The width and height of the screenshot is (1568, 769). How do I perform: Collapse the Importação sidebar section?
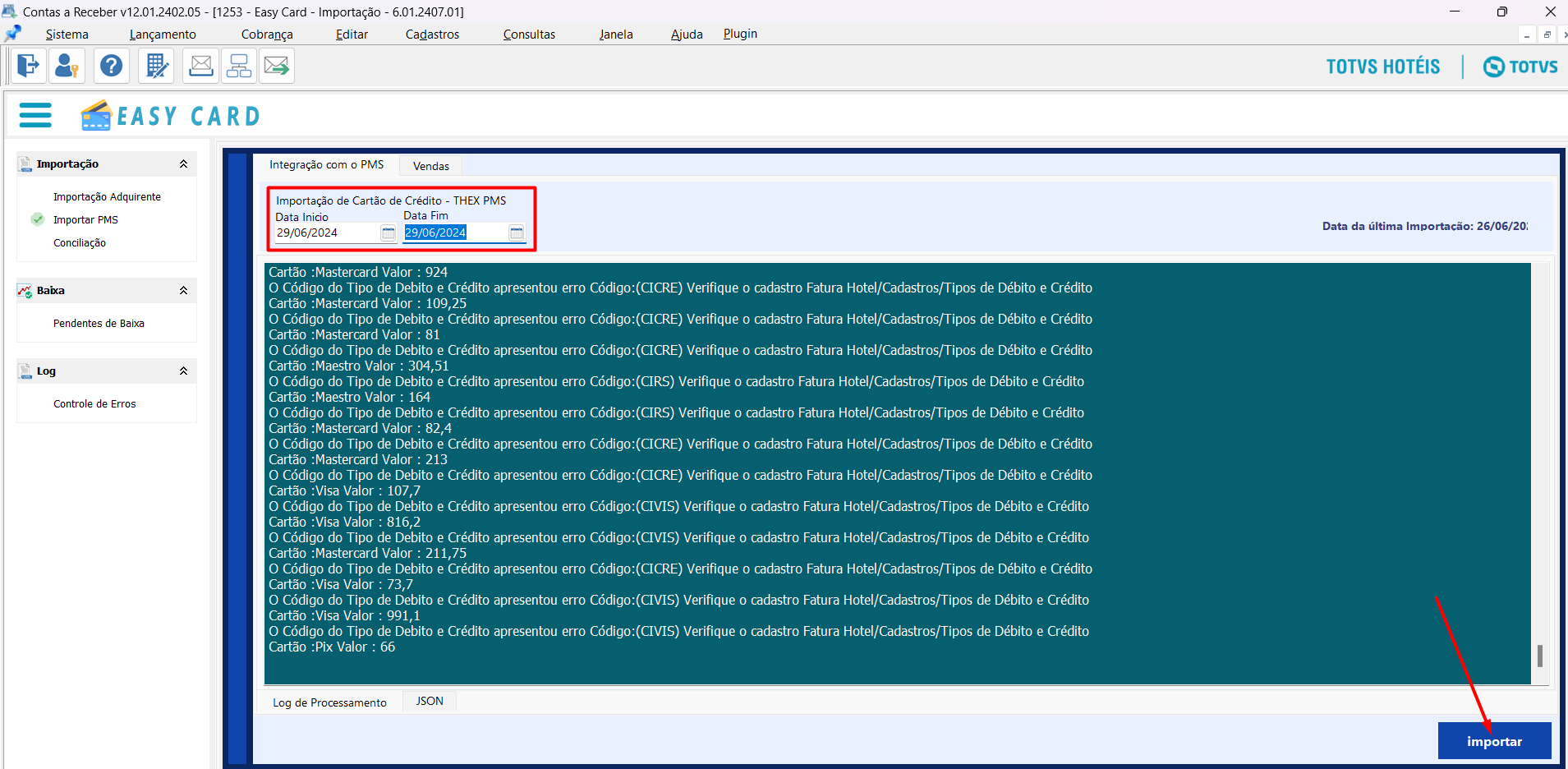click(184, 164)
